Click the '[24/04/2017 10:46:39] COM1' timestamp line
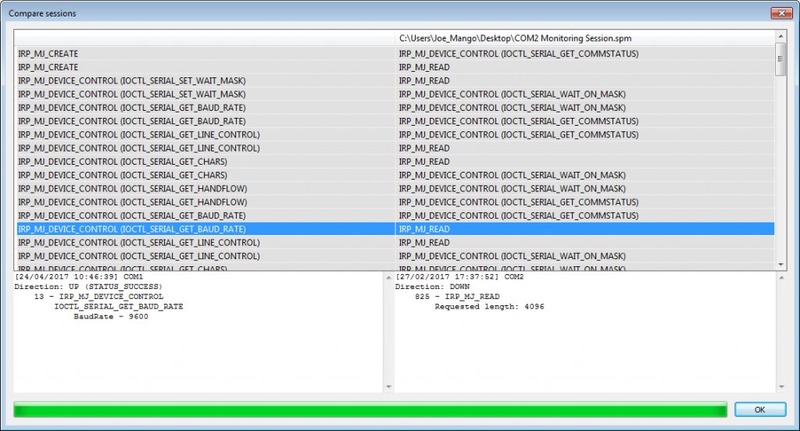 pyautogui.click(x=79, y=277)
